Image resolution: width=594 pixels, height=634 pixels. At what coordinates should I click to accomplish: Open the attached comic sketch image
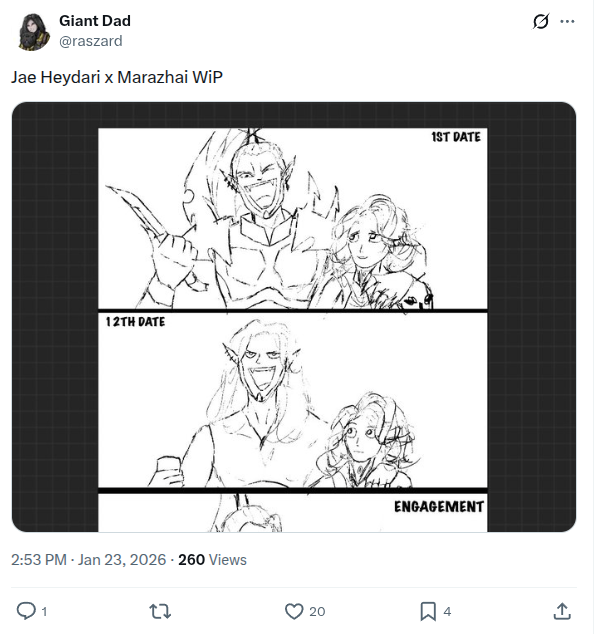tap(294, 317)
